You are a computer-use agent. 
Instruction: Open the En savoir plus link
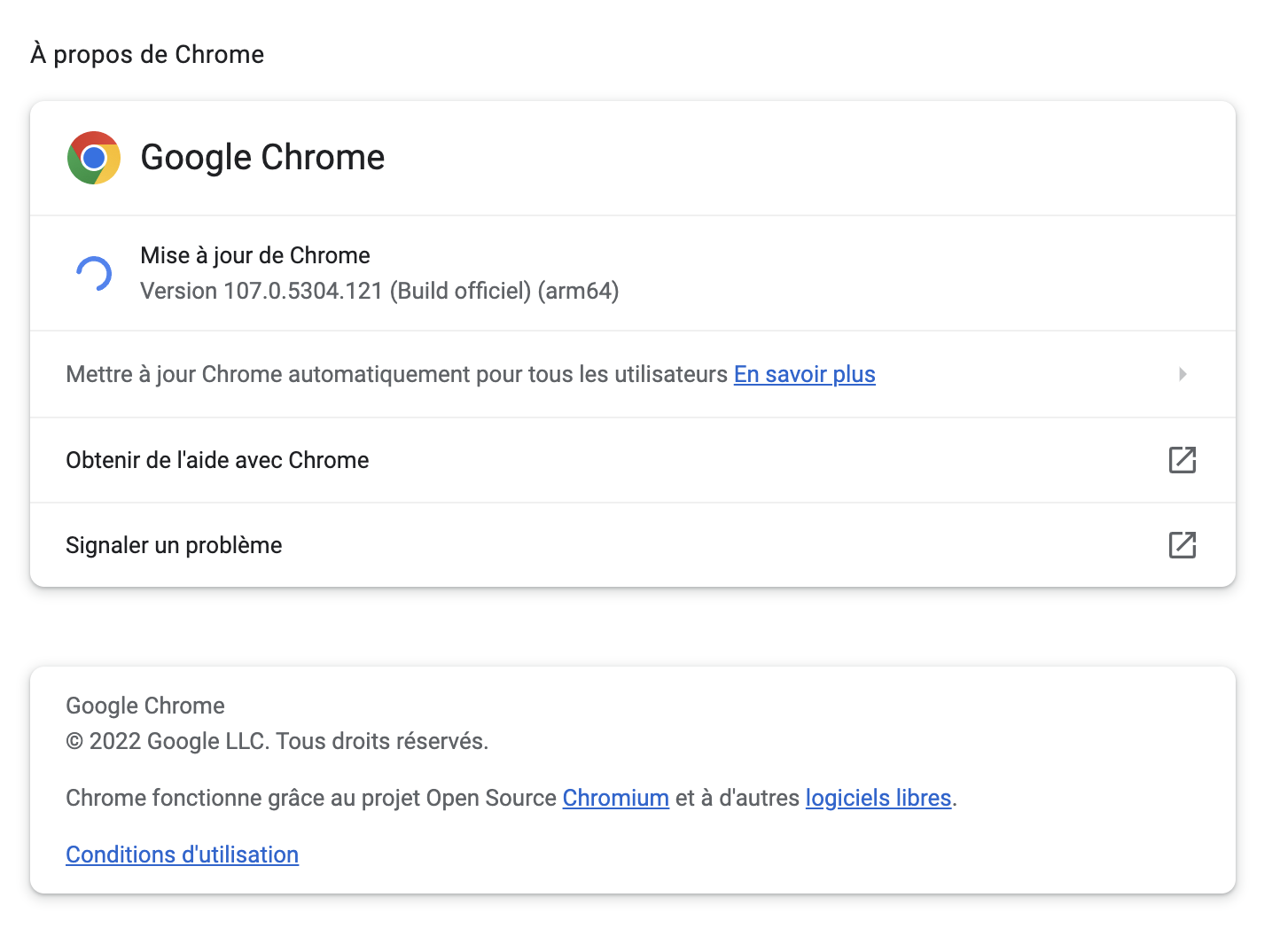804,374
